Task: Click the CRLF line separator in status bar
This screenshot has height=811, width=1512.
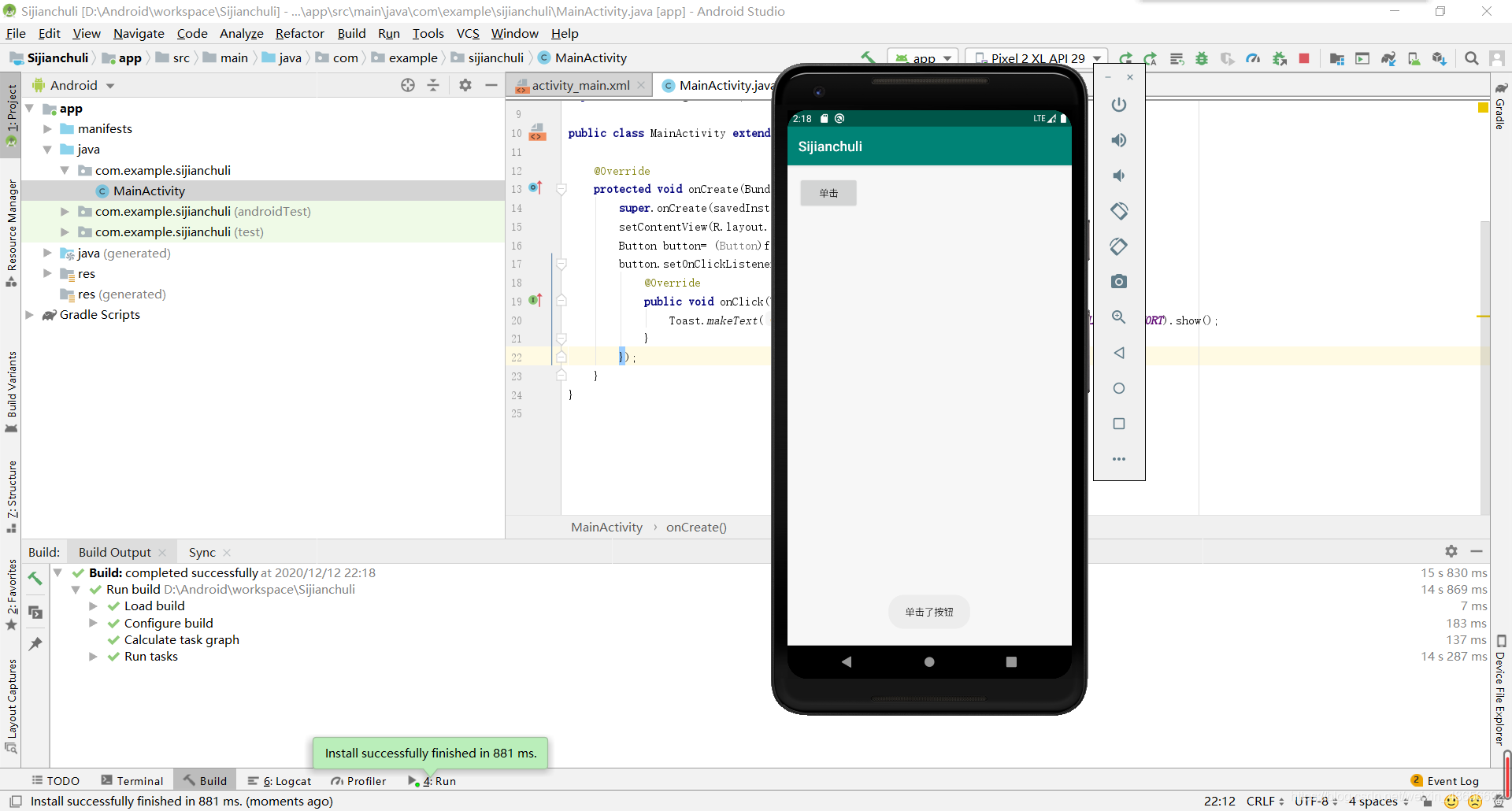Action: tap(1265, 802)
